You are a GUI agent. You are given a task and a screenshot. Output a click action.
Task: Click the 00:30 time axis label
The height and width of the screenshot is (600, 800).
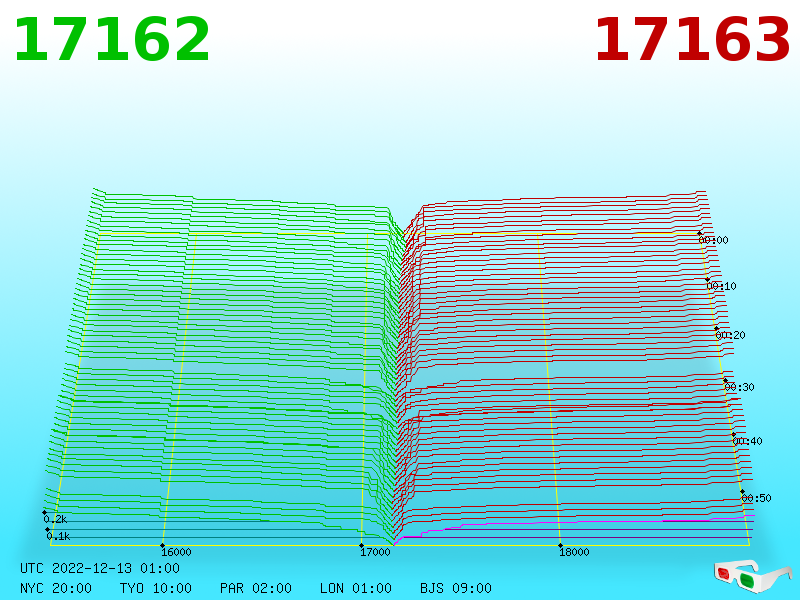coord(739,387)
